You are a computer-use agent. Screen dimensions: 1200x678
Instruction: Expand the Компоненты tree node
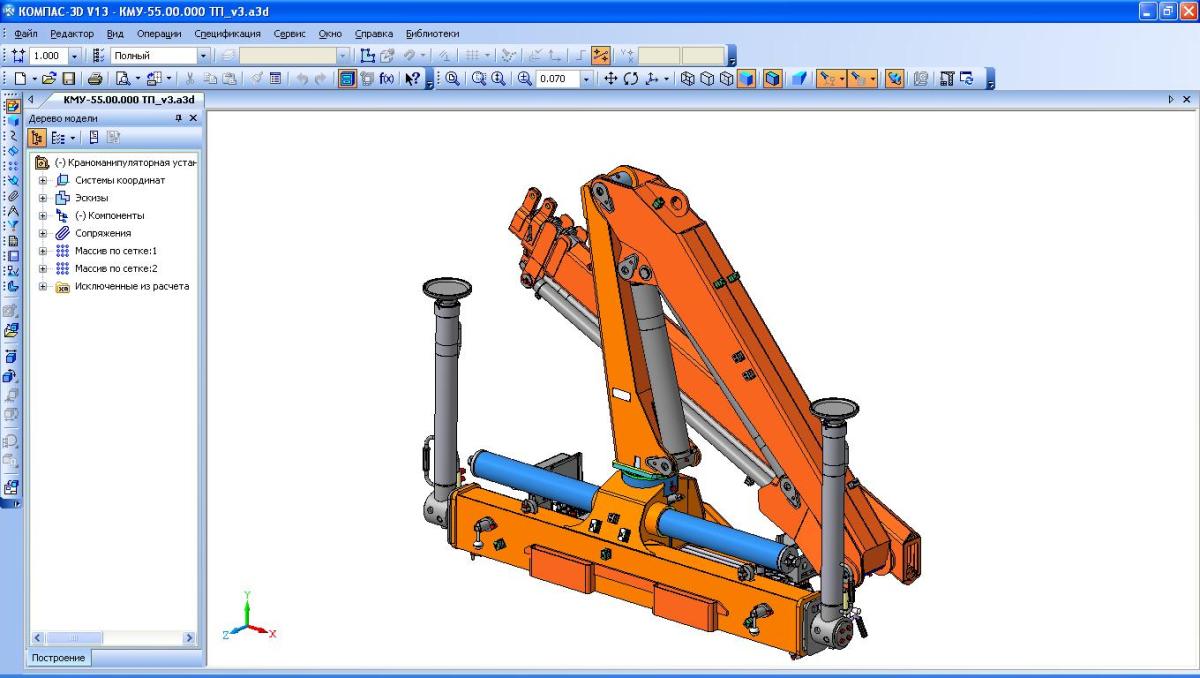[43, 215]
